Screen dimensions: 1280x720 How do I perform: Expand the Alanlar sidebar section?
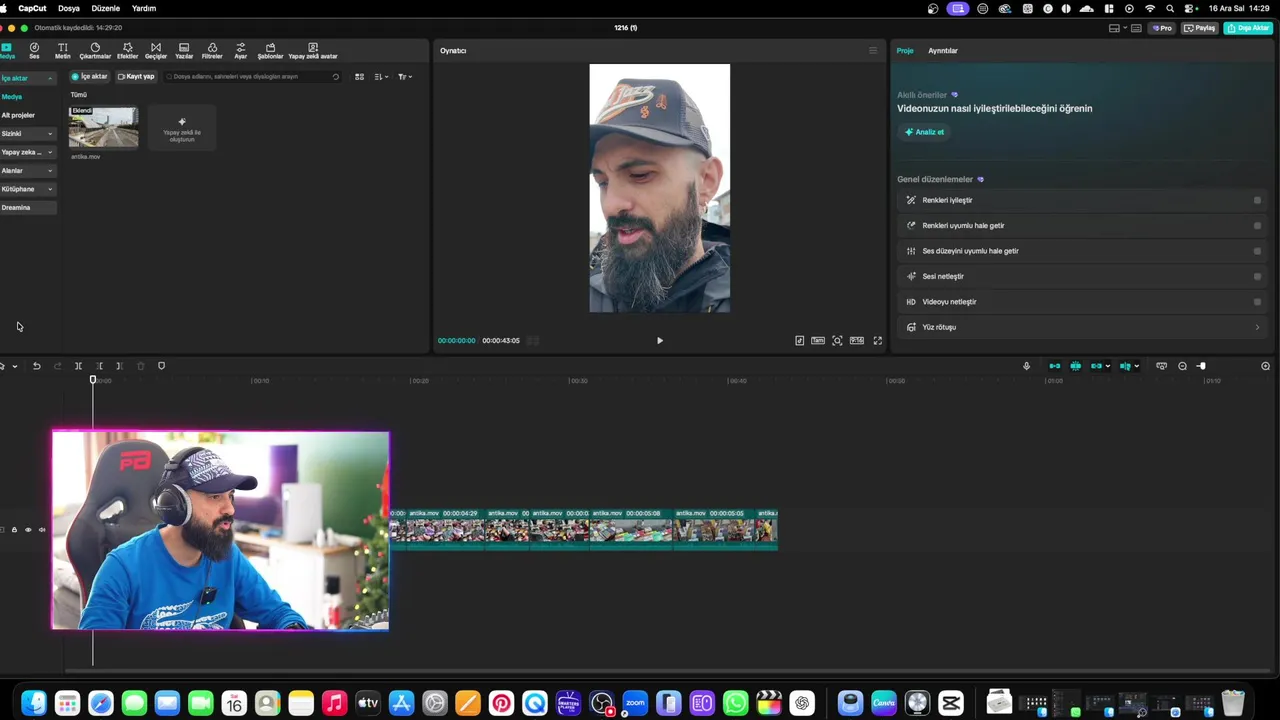pos(50,171)
